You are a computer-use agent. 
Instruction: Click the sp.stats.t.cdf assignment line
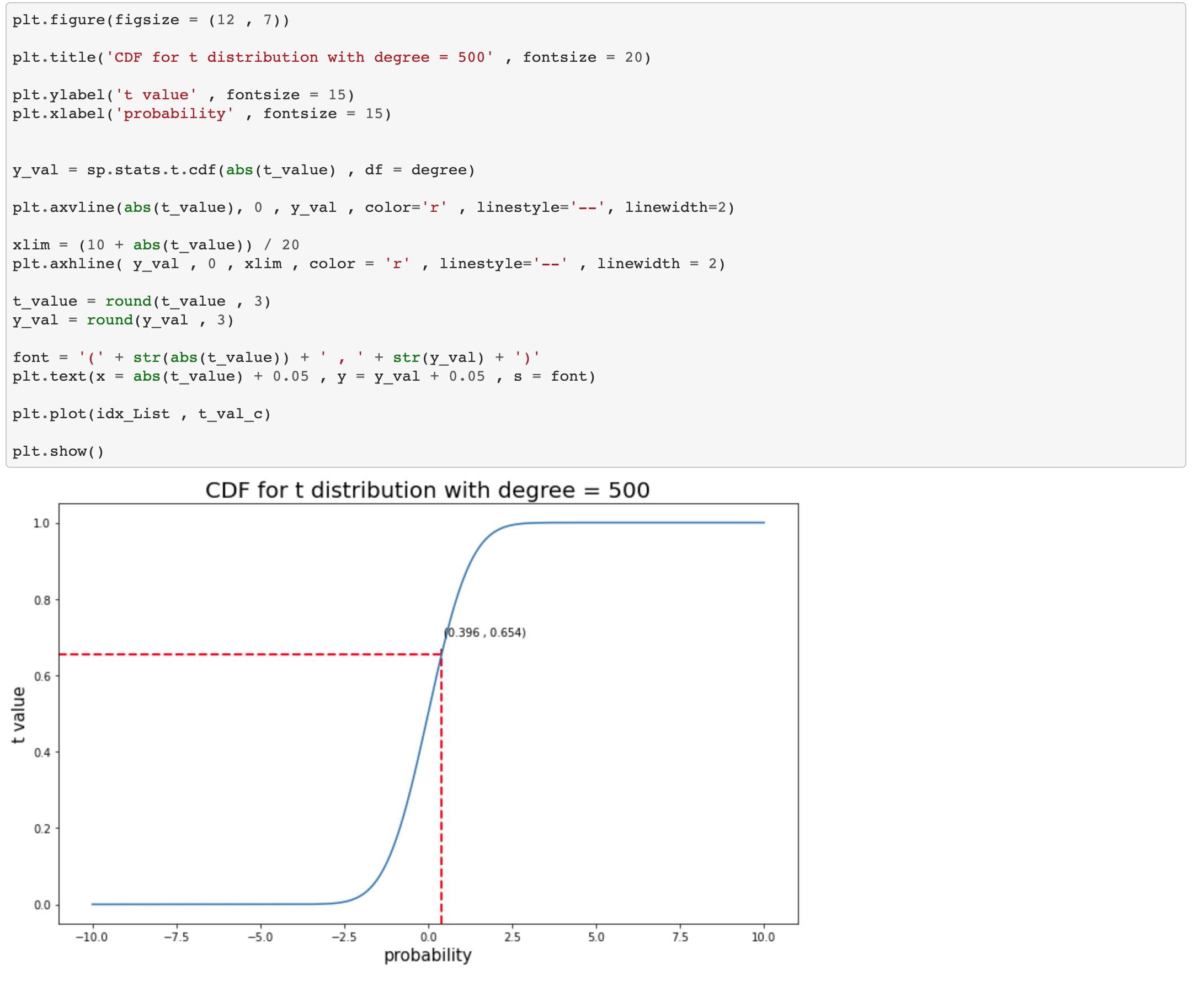(x=243, y=170)
